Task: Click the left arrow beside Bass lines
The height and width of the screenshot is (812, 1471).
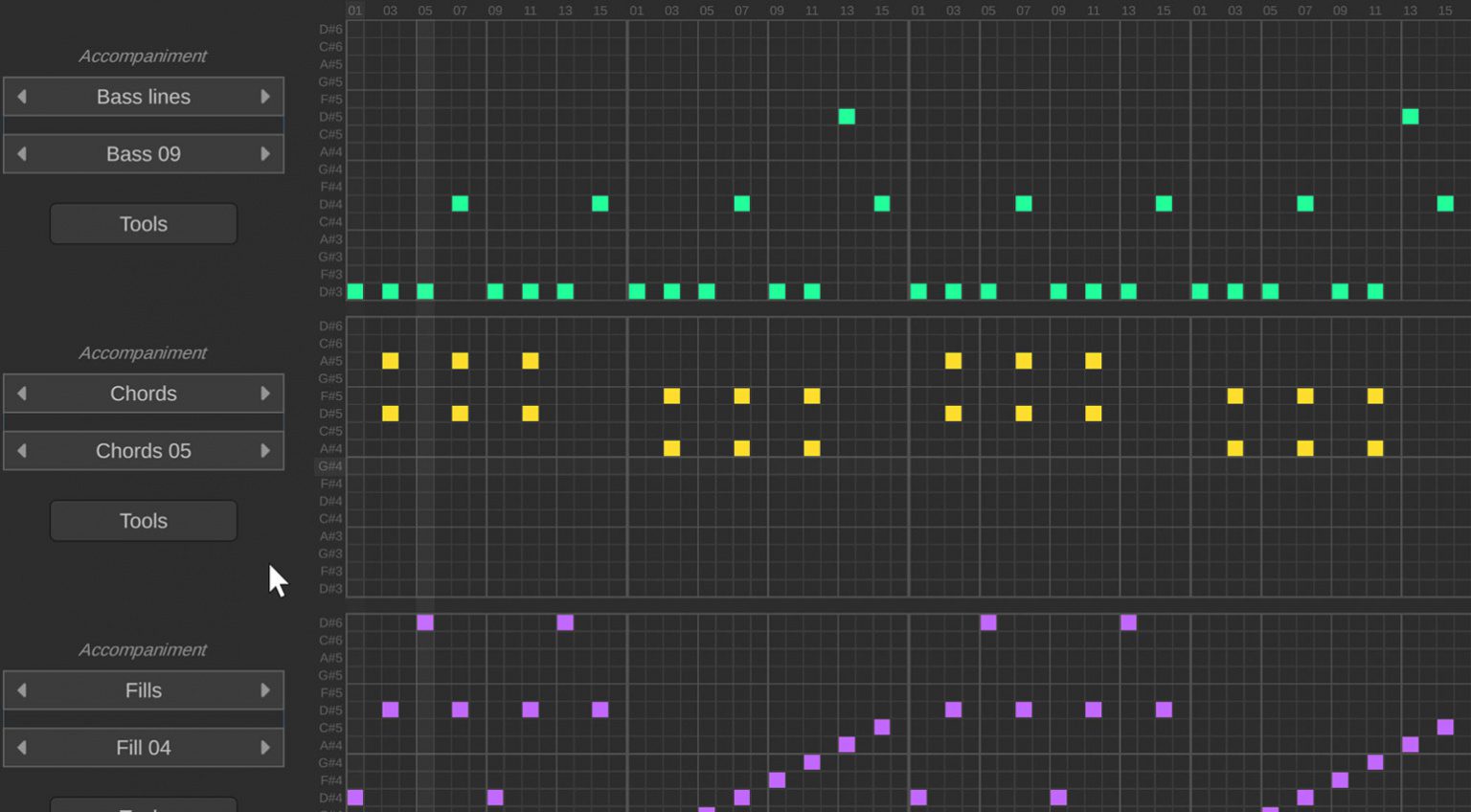Action: 21,96
